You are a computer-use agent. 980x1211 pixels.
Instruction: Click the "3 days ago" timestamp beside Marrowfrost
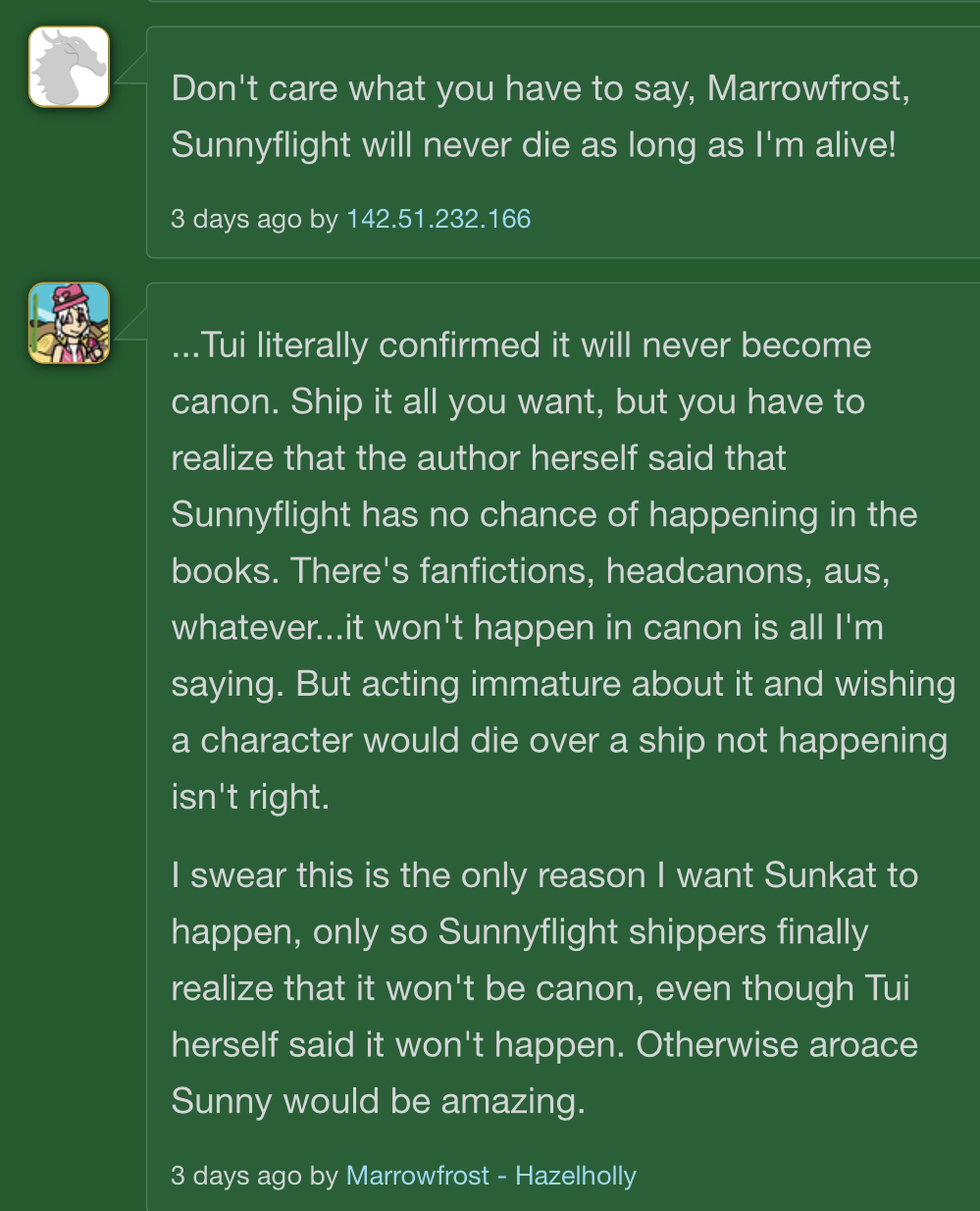(x=235, y=1175)
